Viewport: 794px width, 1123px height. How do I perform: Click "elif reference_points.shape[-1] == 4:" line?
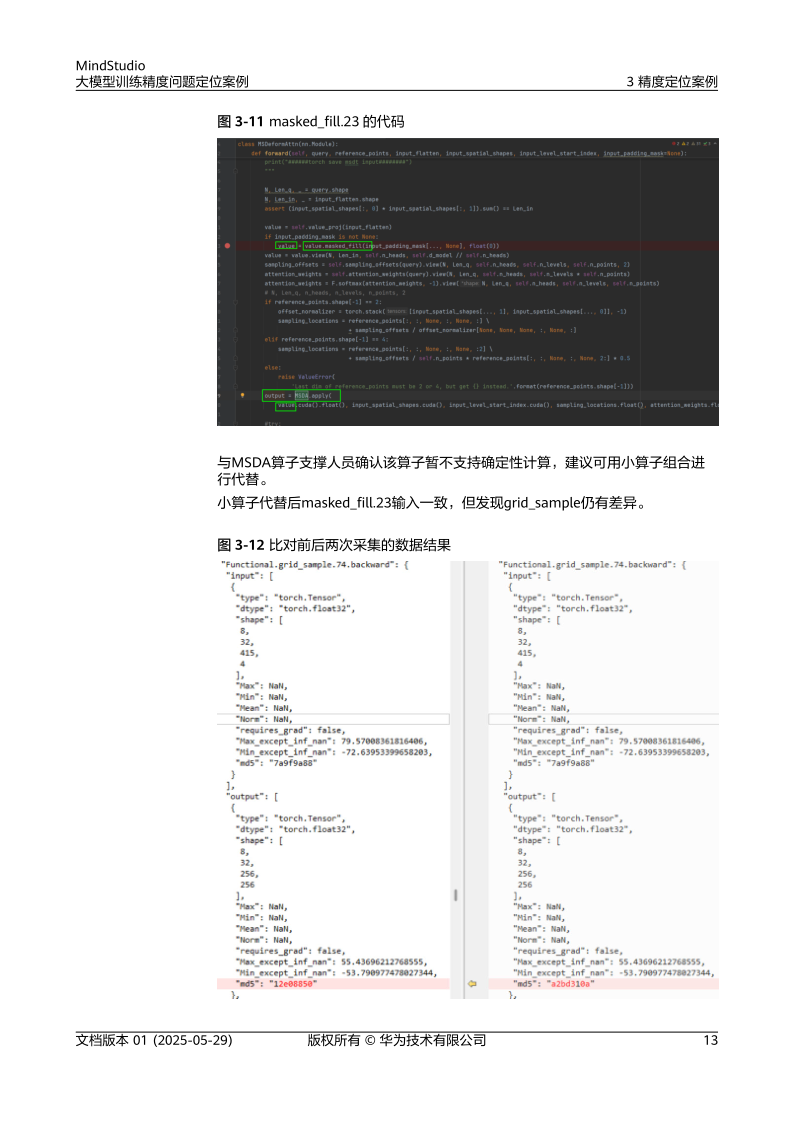(326, 339)
